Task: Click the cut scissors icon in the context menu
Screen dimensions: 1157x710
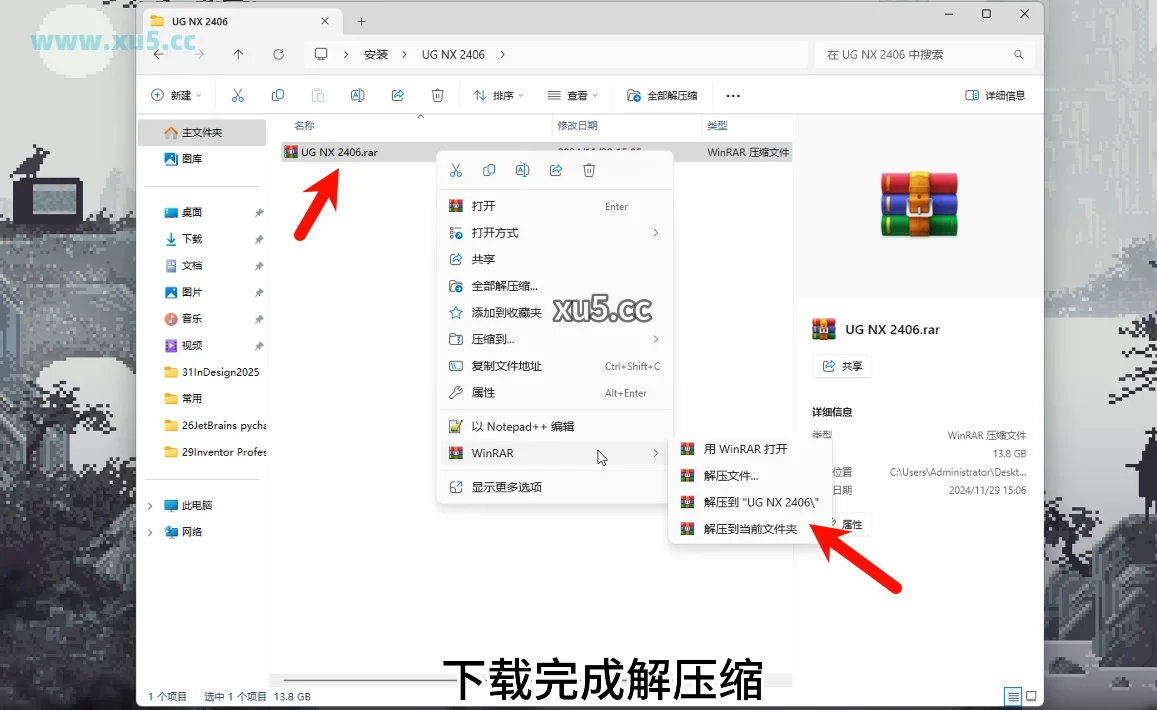Action: [x=456, y=170]
